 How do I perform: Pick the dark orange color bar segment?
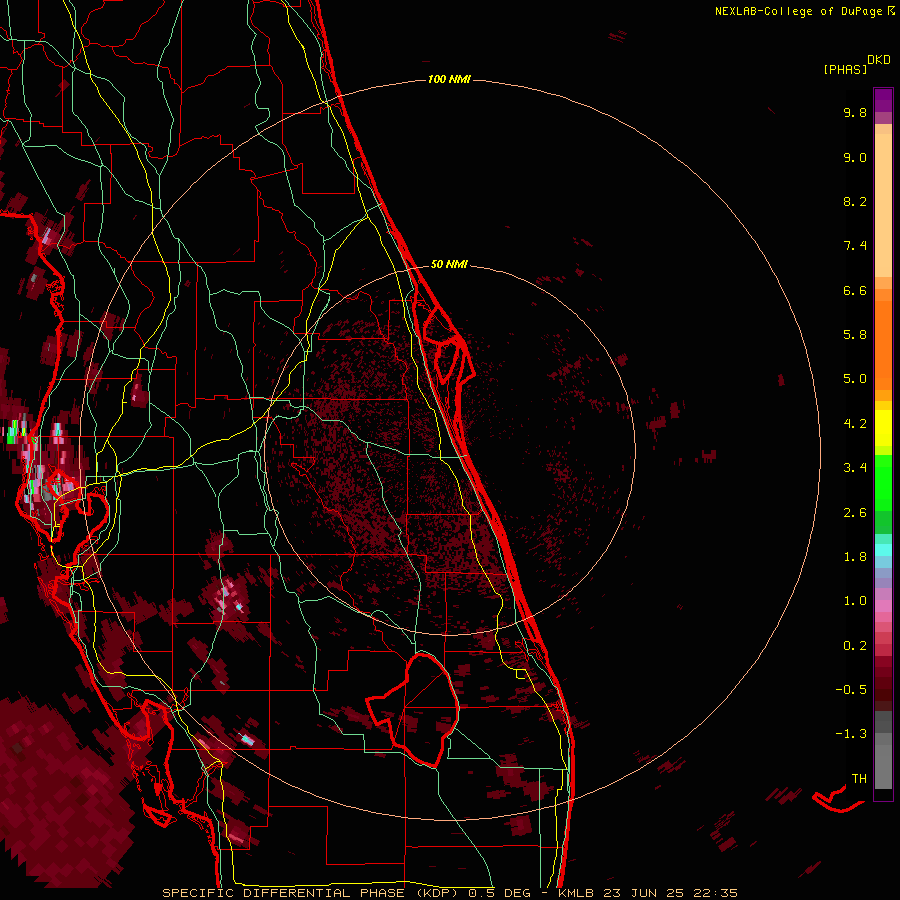tap(883, 346)
